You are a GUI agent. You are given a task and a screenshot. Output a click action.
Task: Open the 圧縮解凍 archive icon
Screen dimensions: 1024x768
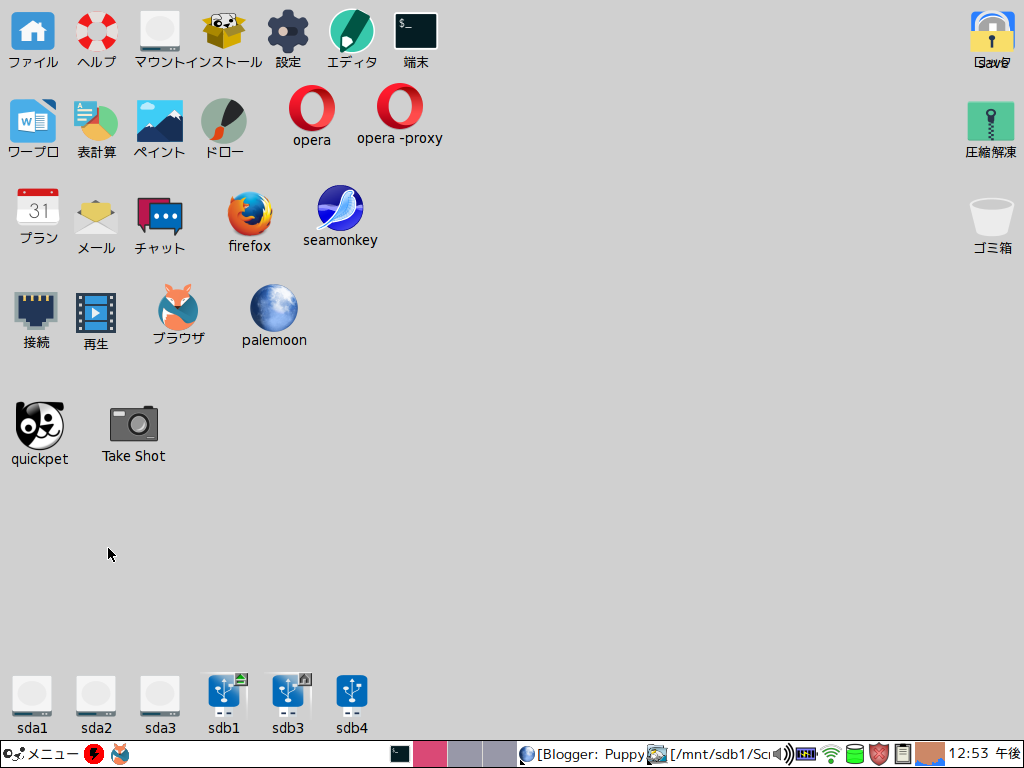point(991,121)
